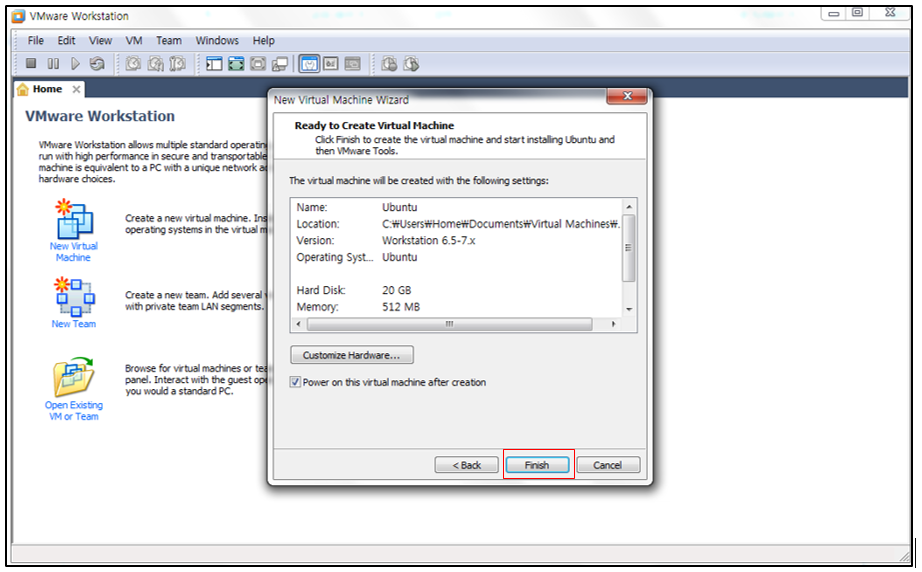Open the File menu
922x572 pixels.
pyautogui.click(x=35, y=41)
